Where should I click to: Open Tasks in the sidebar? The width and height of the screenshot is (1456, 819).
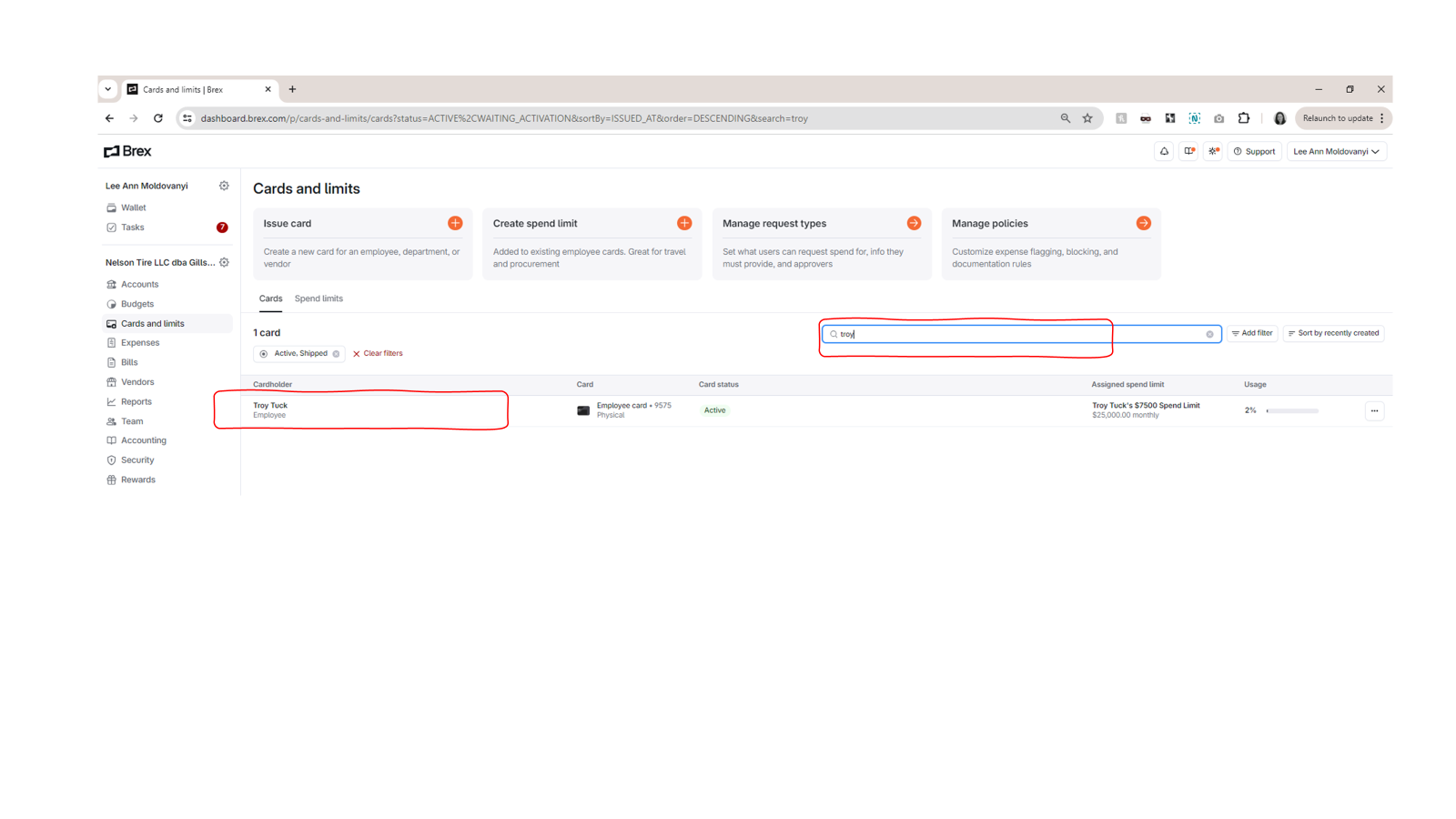(133, 227)
